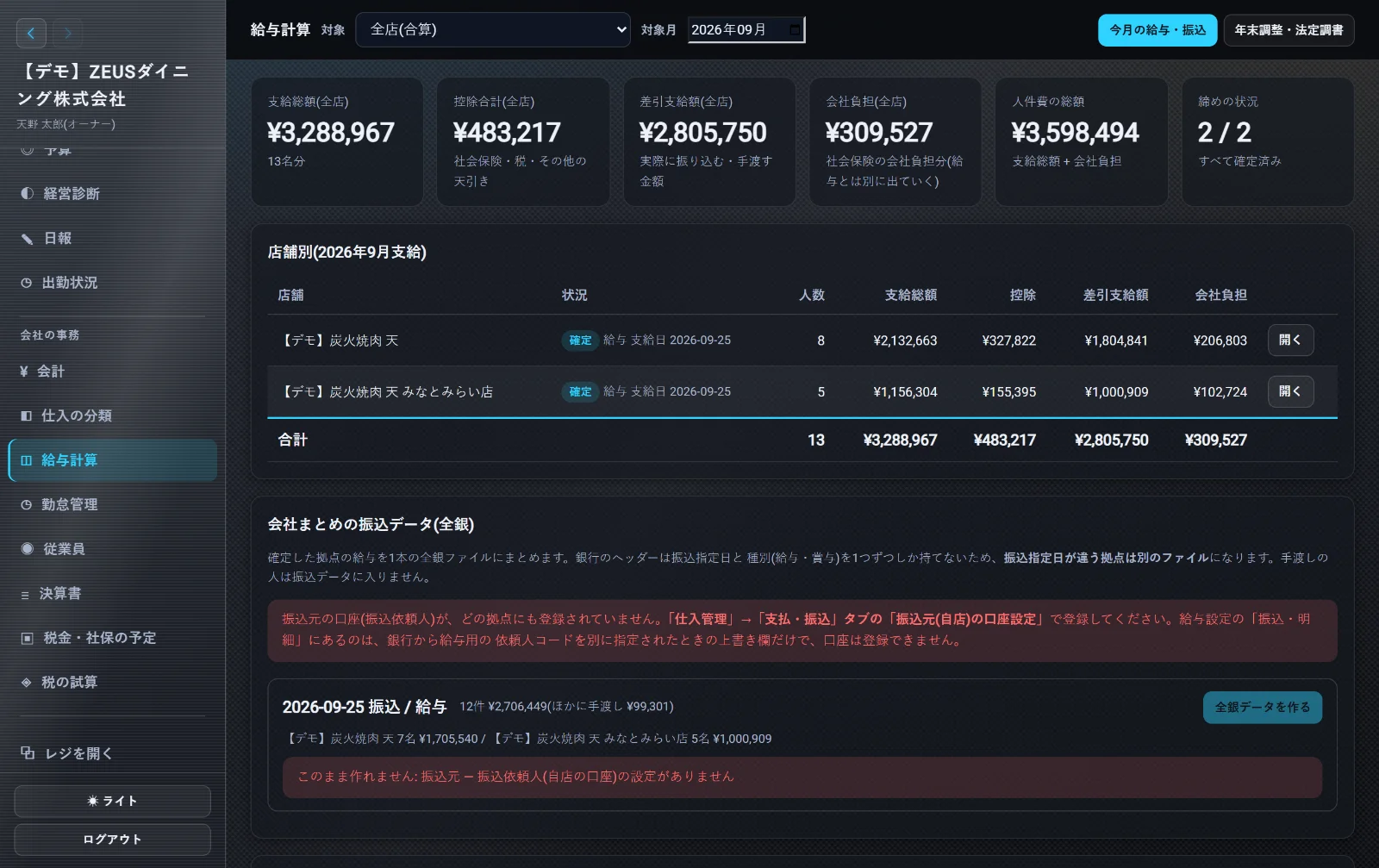This screenshot has width=1379, height=868.
Task: Click the 支給総額(全店) ¥3,288,967 card
Action: pos(337,141)
